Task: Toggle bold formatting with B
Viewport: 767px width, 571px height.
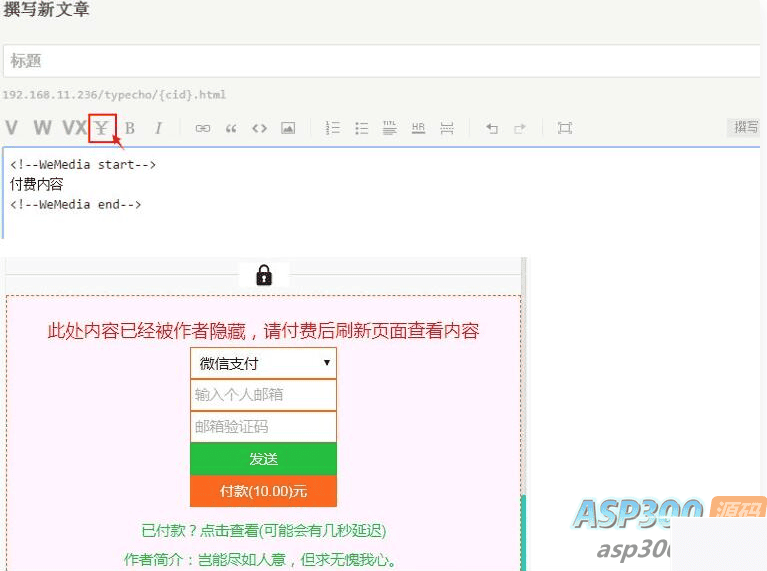Action: click(x=130, y=128)
